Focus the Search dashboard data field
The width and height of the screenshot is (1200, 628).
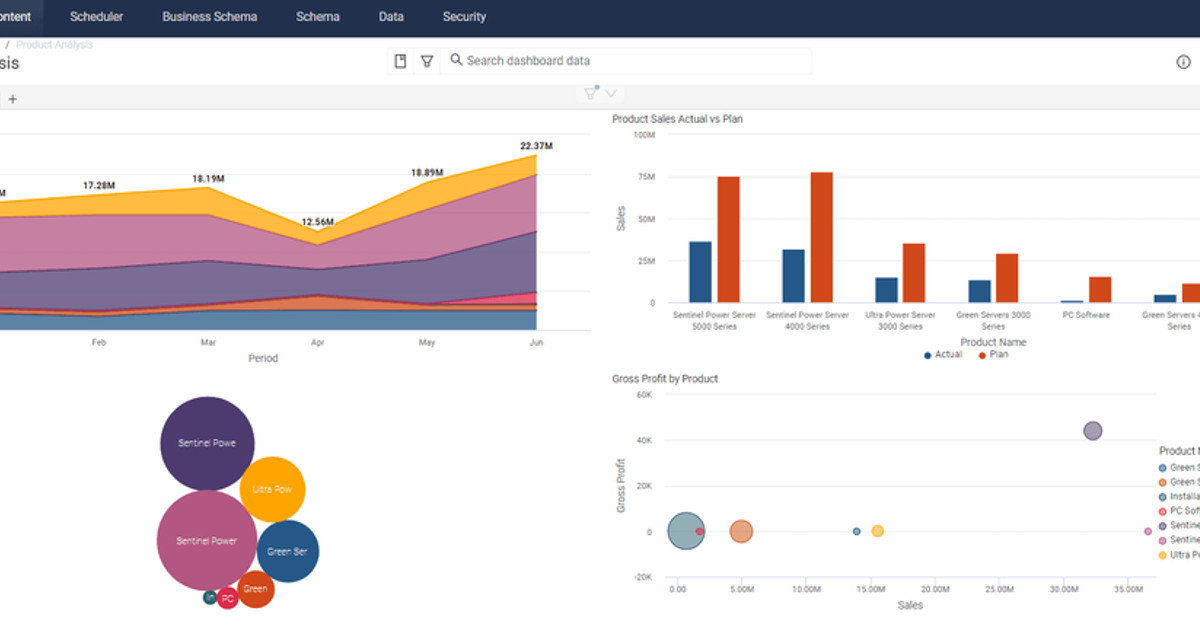pos(626,61)
